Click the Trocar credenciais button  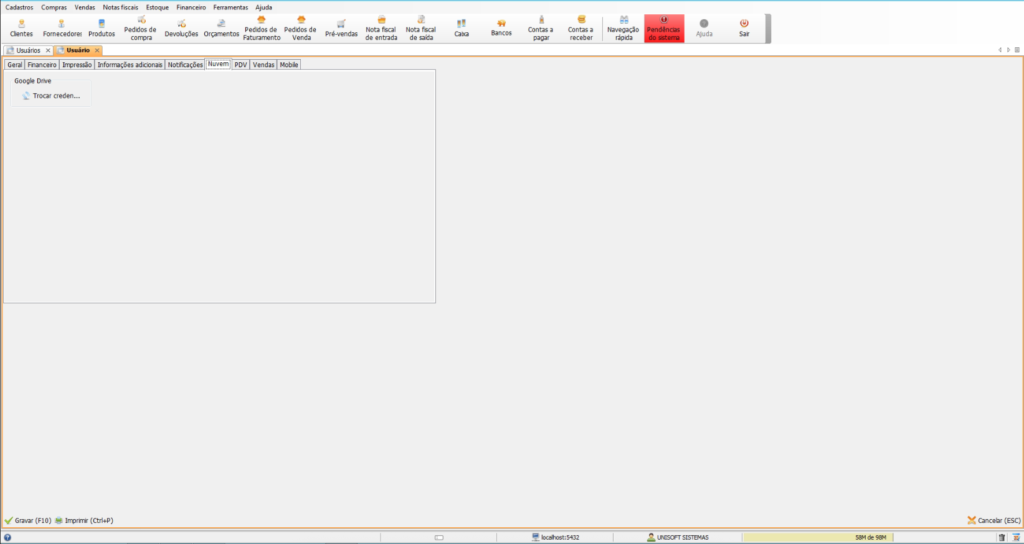[x=50, y=96]
